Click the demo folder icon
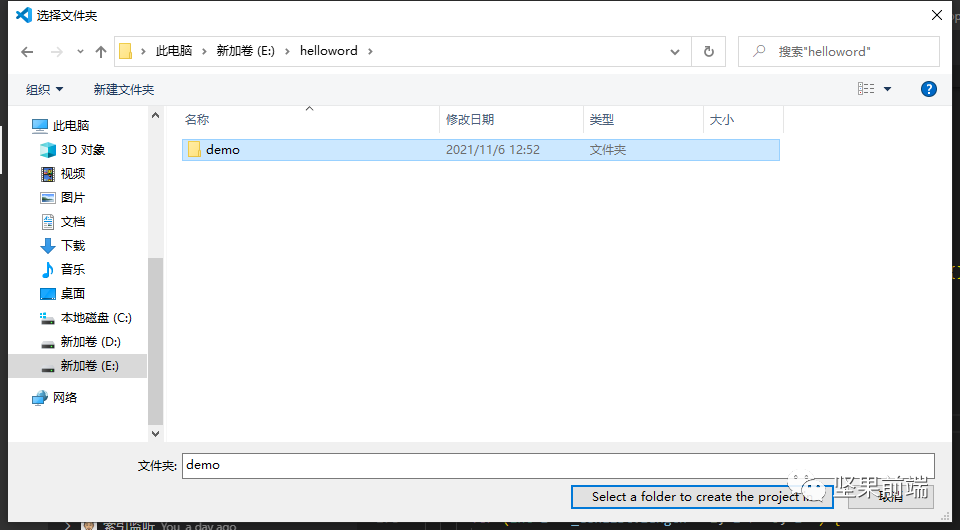 (194, 149)
